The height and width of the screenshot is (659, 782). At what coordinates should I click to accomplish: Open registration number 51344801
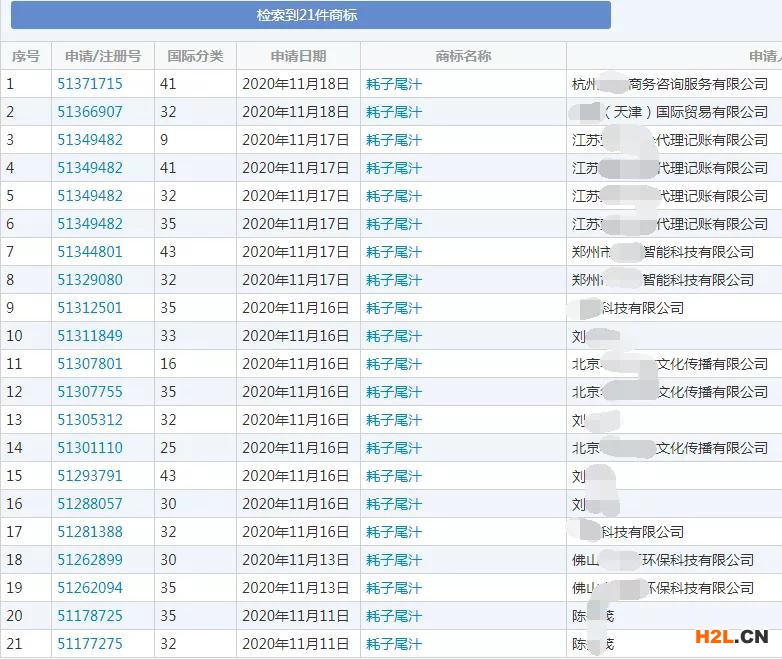click(90, 251)
